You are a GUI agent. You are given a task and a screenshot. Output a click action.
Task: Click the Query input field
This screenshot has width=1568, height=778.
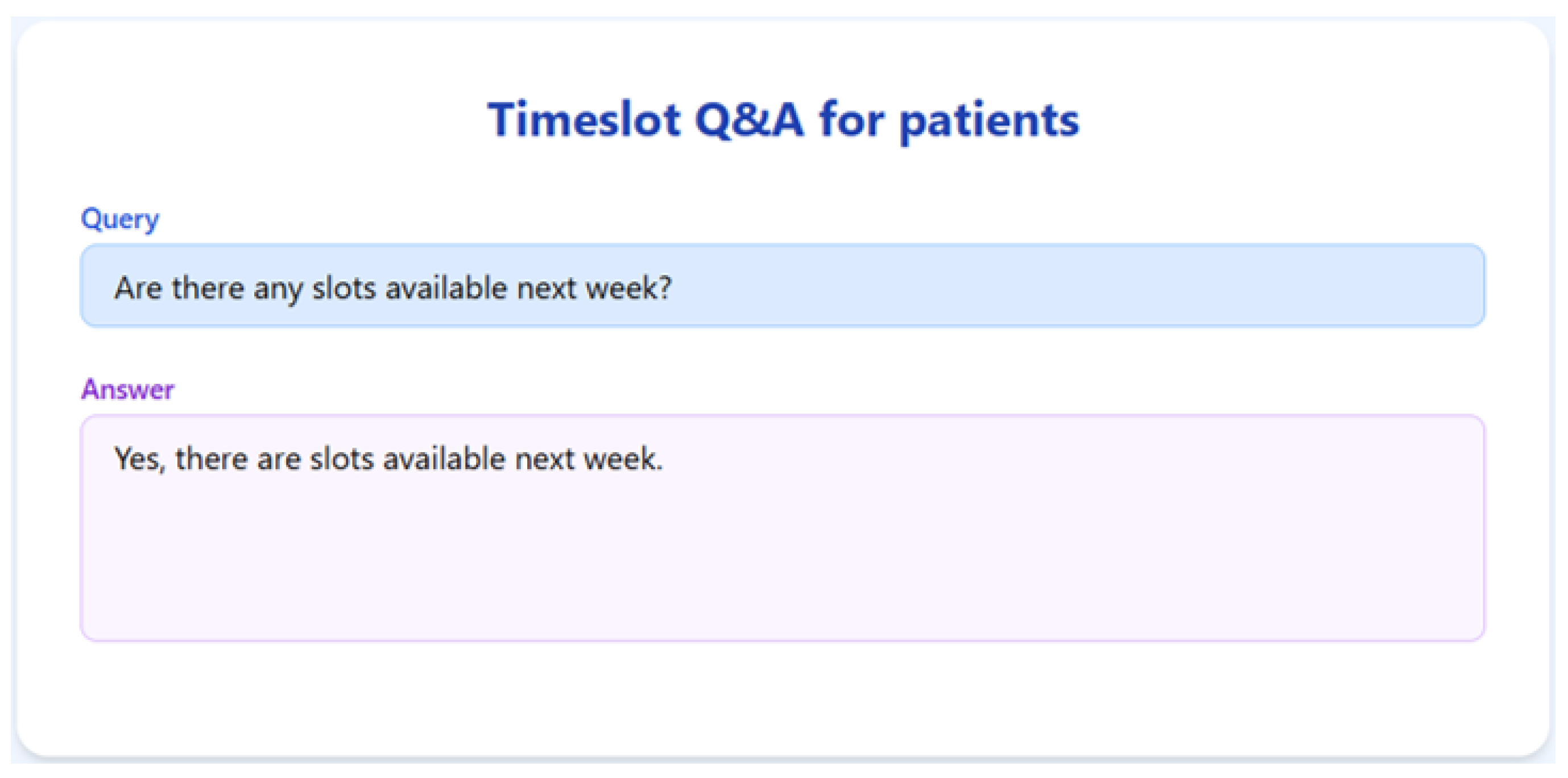click(x=782, y=286)
